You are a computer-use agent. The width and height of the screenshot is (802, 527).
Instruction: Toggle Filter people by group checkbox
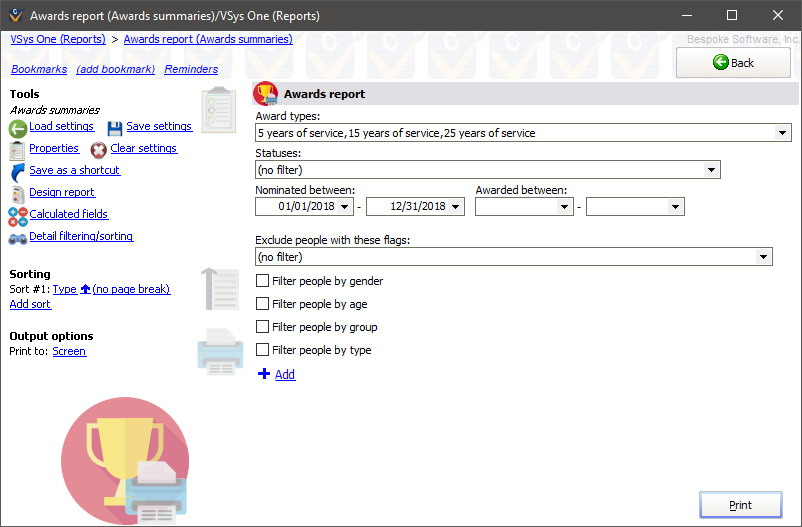(263, 328)
